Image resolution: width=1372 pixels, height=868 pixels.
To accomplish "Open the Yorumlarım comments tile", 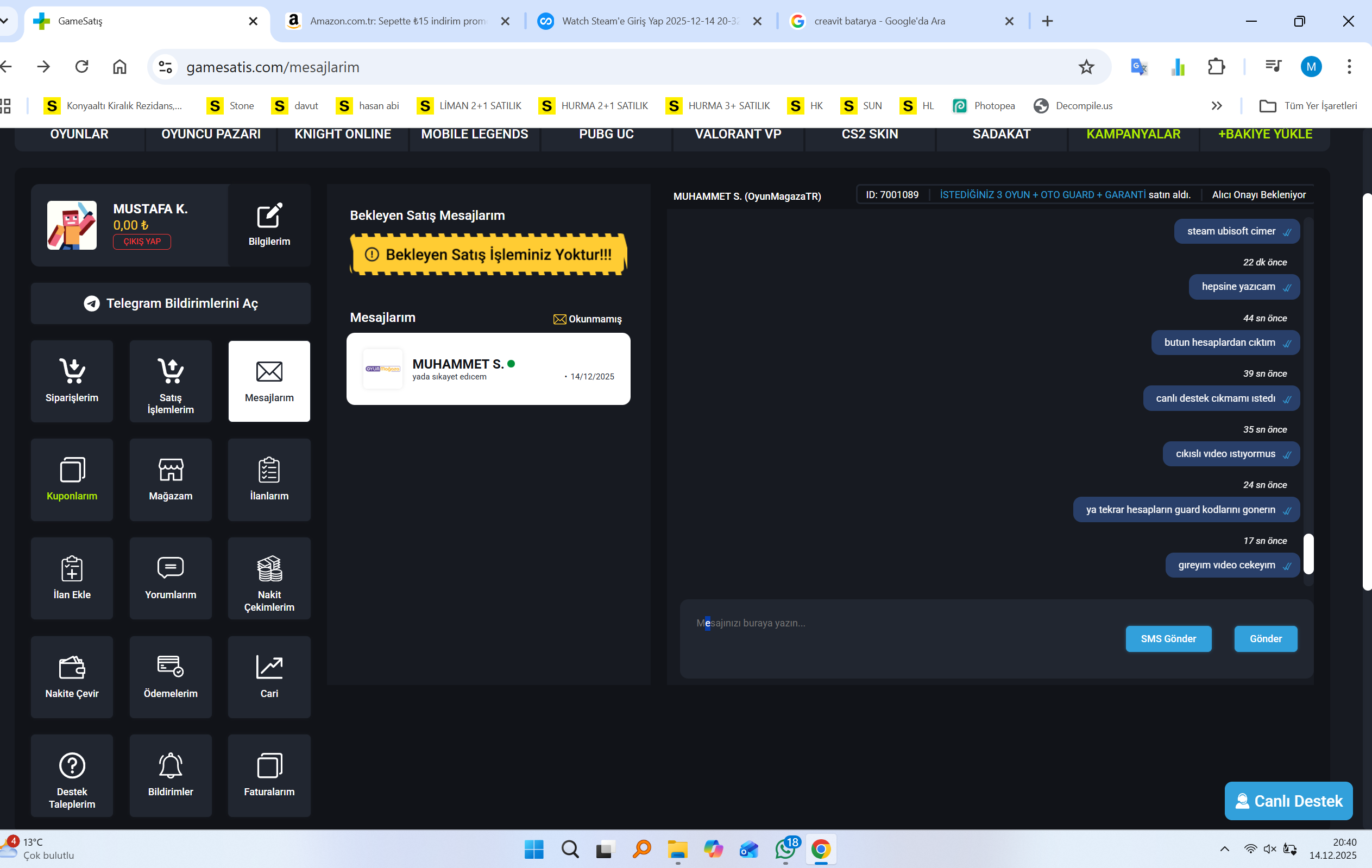I will point(171,578).
